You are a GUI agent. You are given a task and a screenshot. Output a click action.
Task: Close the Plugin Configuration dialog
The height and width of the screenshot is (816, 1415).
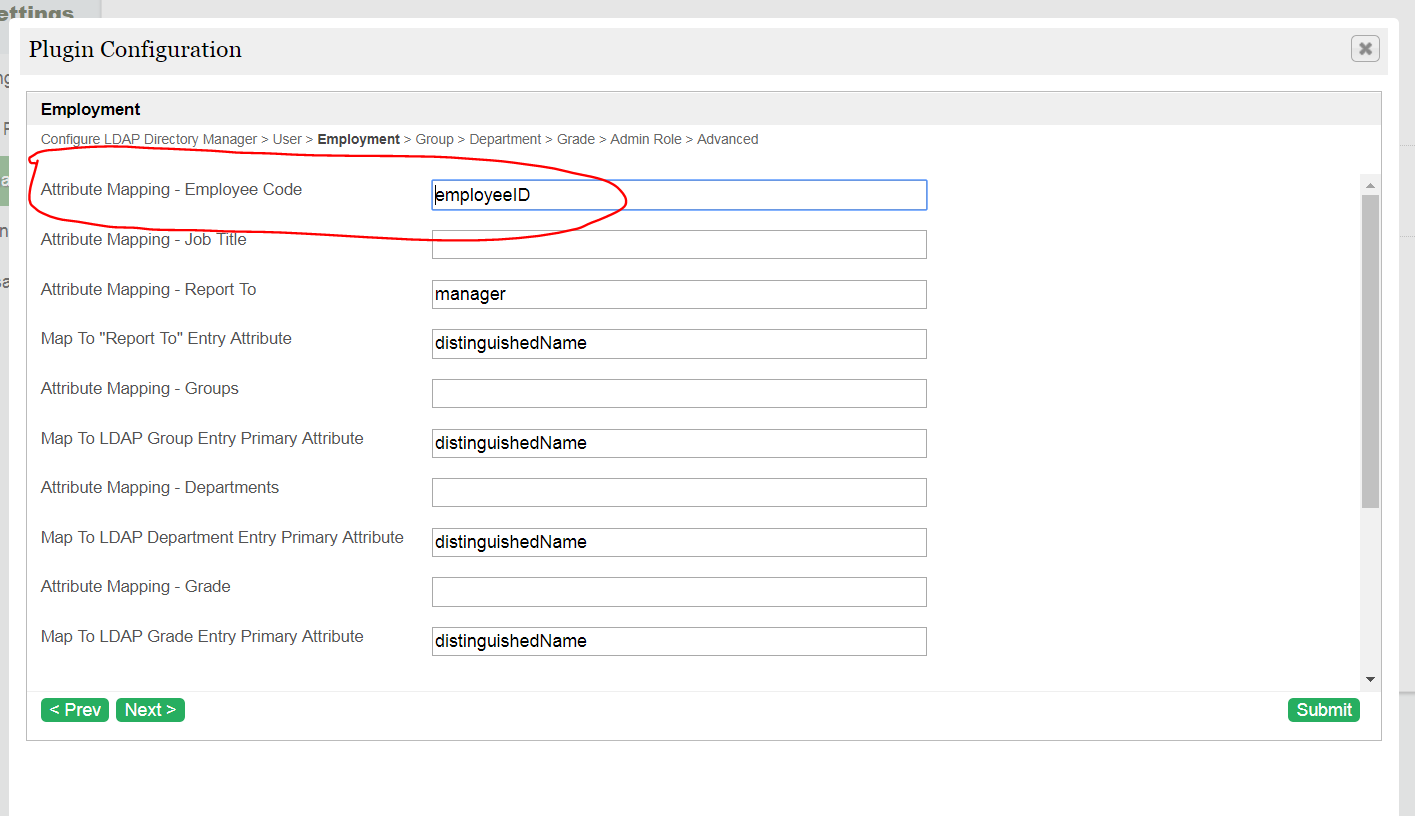(x=1365, y=48)
